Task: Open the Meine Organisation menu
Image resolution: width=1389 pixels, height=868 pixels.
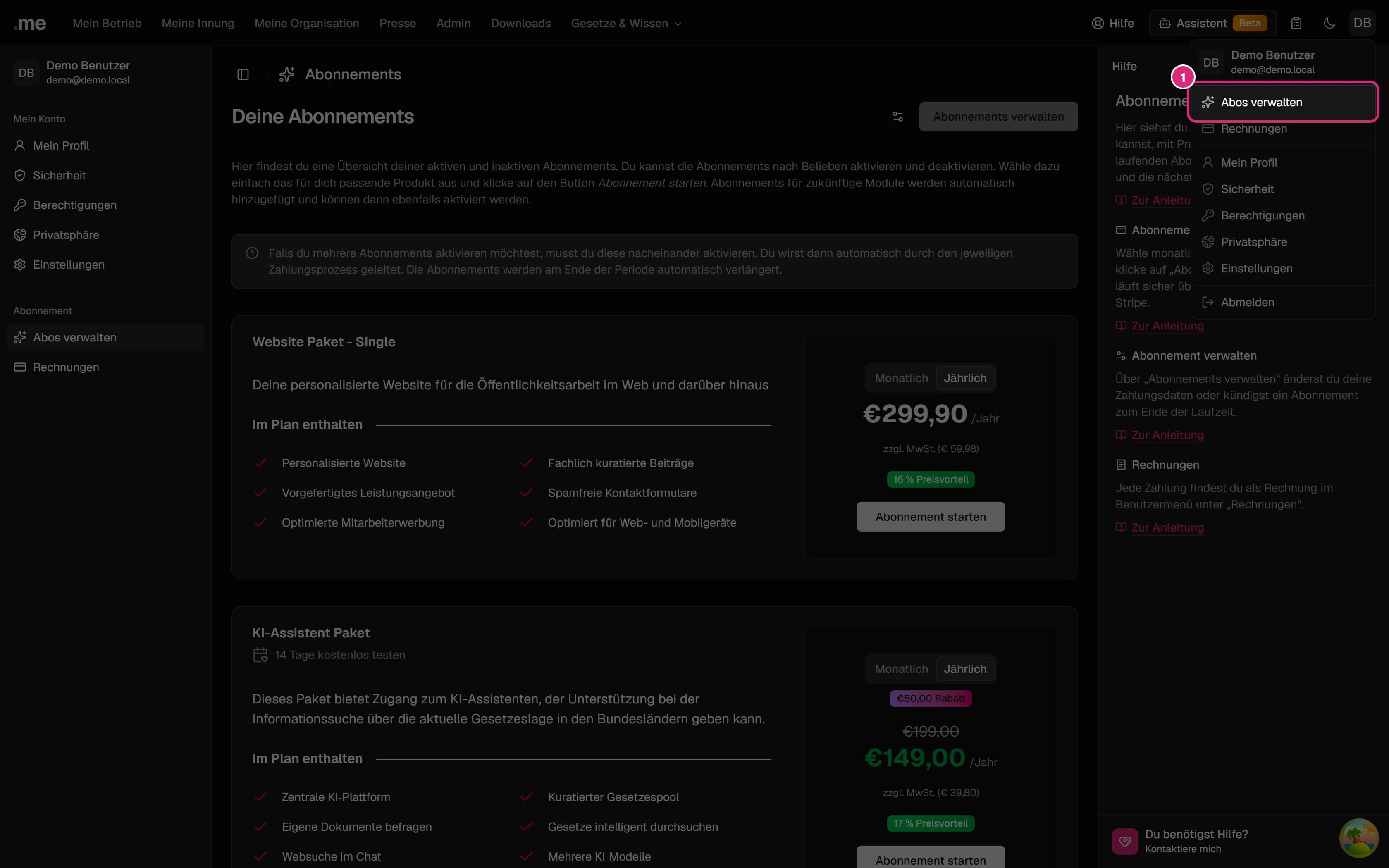Action: click(x=306, y=24)
